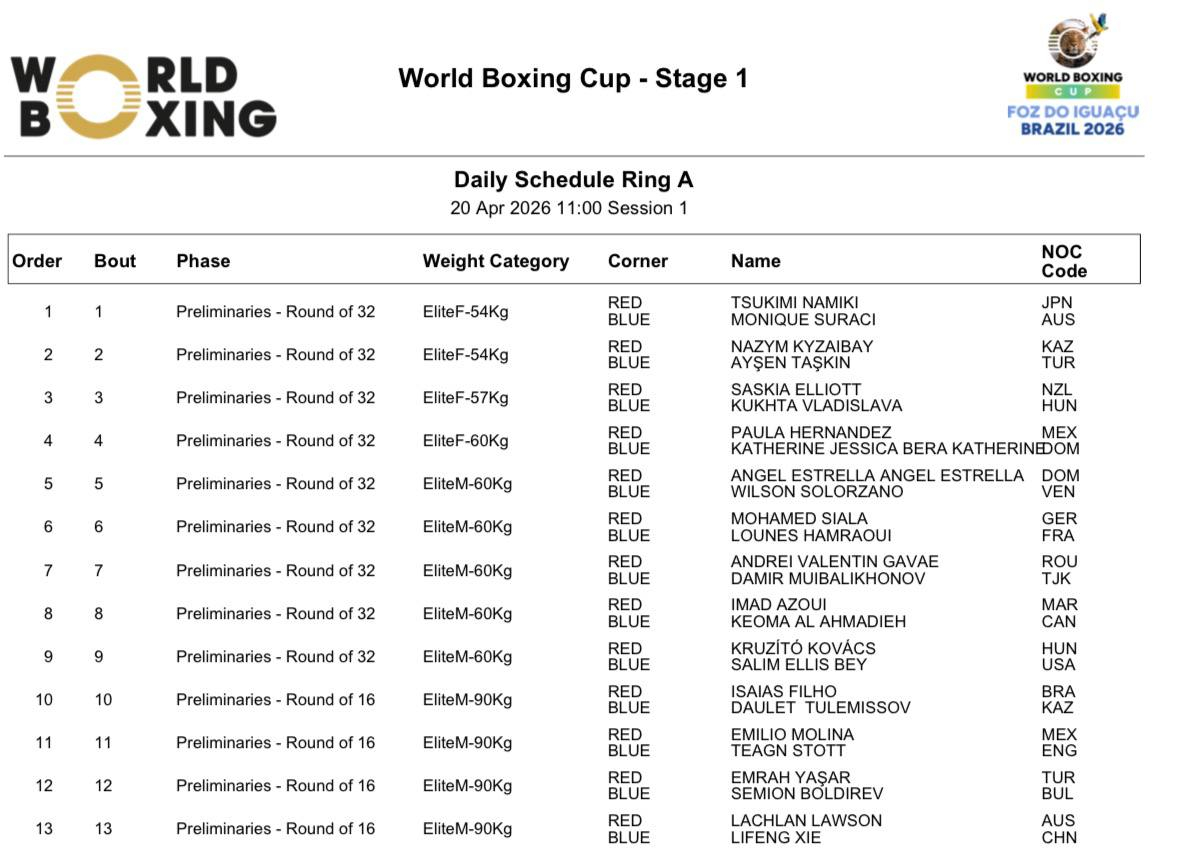The image size is (1183, 867).
Task: Select the name DAULET TULEMISSOV
Action: pyautogui.click(x=820, y=708)
